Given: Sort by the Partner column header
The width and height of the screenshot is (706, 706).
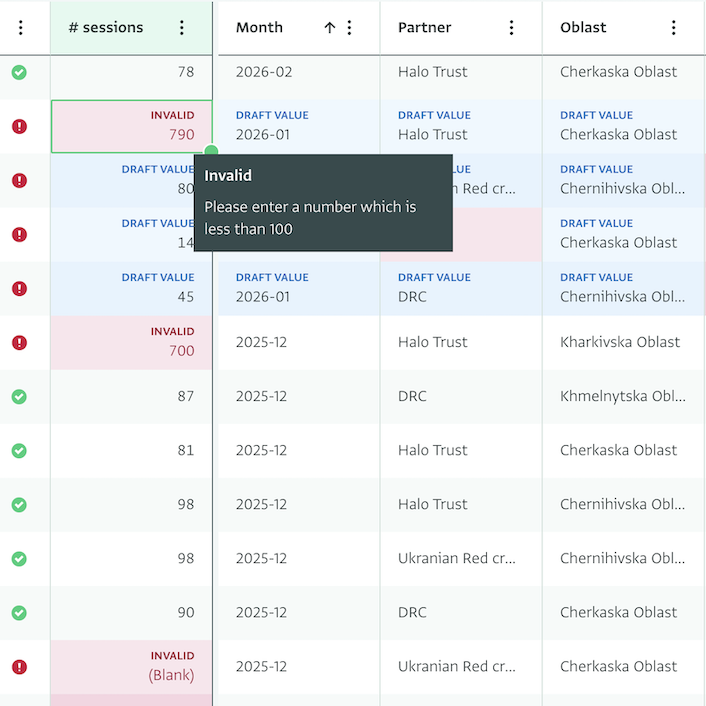Looking at the screenshot, I should [424, 27].
